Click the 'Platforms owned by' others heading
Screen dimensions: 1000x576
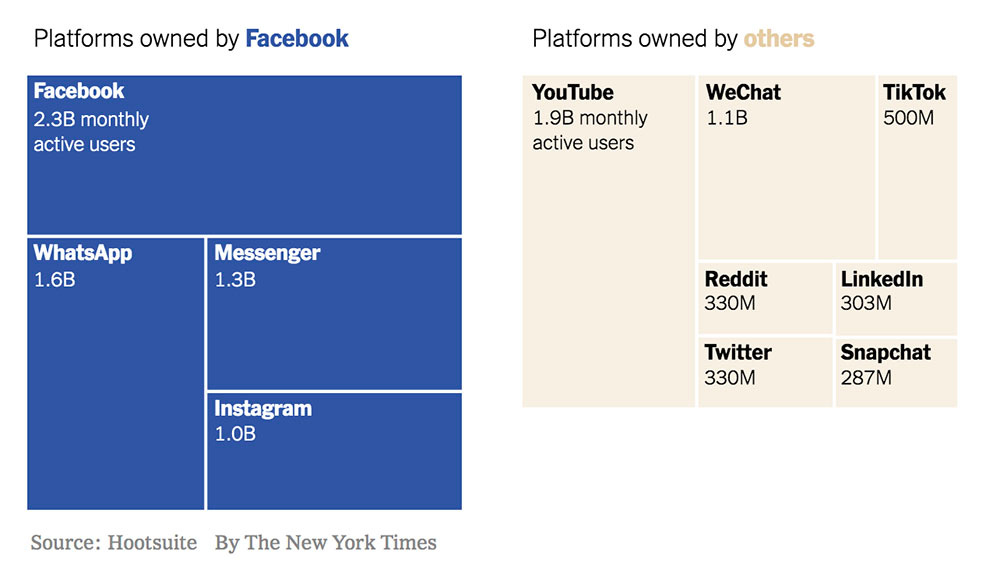[x=673, y=39]
